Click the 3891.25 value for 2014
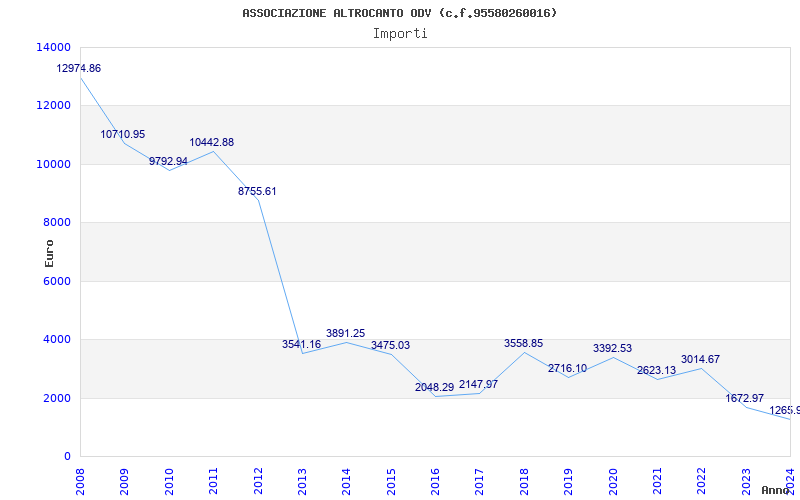Image resolution: width=800 pixels, height=500 pixels. coord(345,333)
